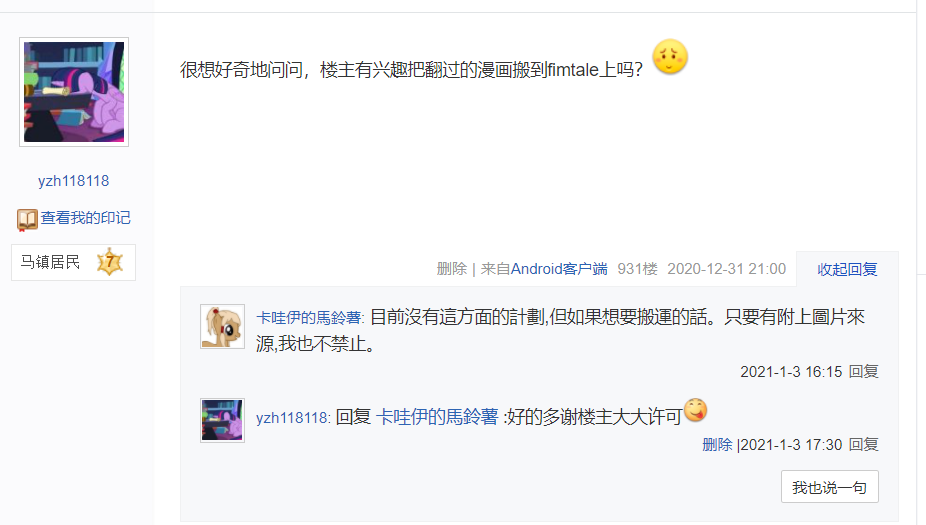
Task: Click the tongue-out emoji in the reply
Action: 696,410
